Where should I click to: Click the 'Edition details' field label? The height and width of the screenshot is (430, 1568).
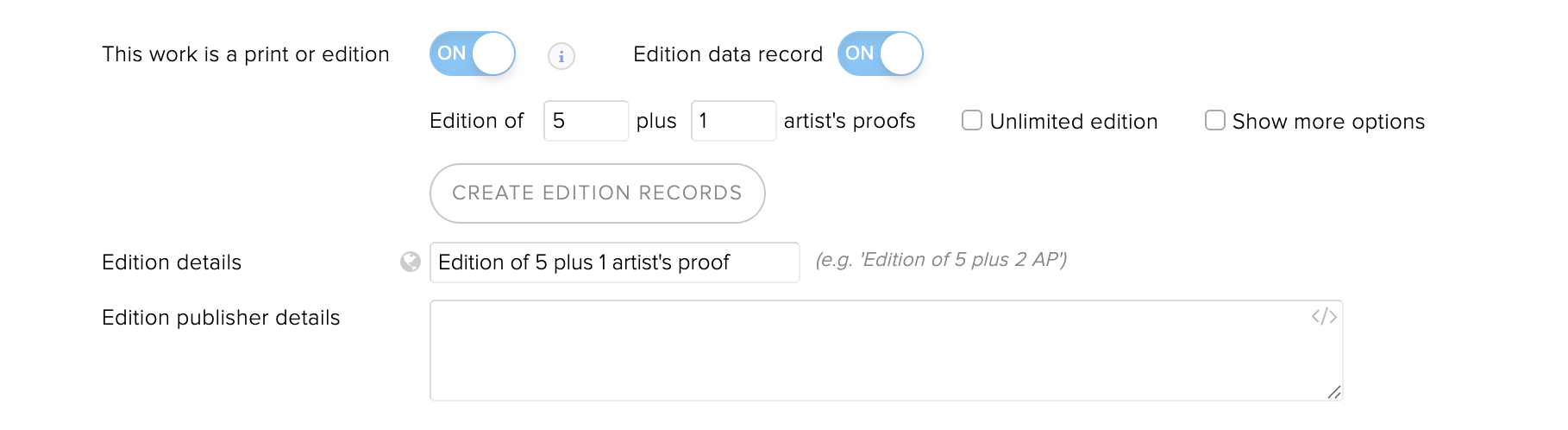(x=172, y=262)
